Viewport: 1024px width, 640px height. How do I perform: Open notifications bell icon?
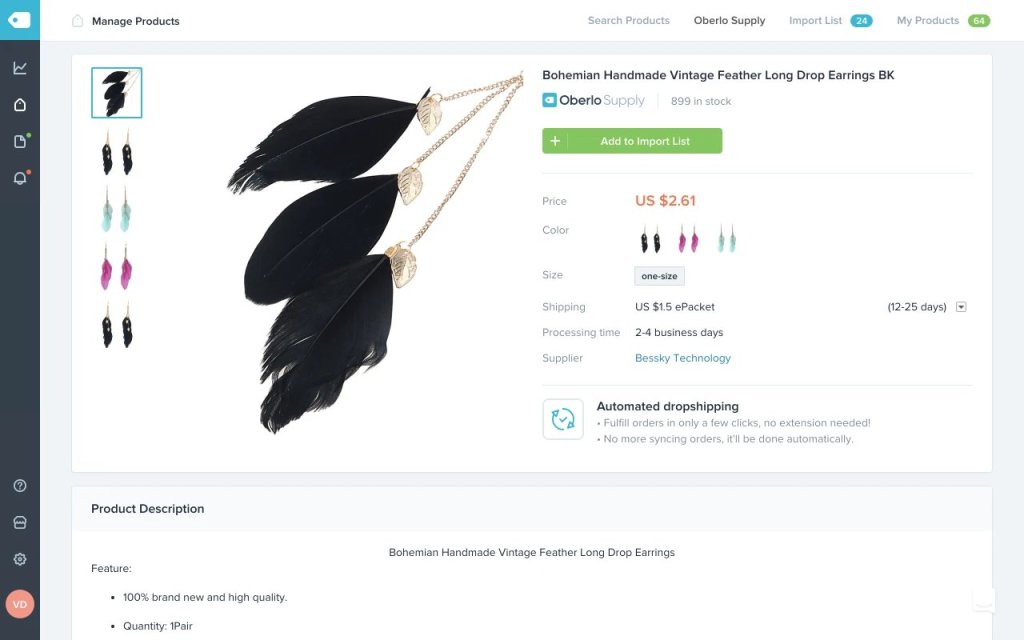click(x=20, y=178)
